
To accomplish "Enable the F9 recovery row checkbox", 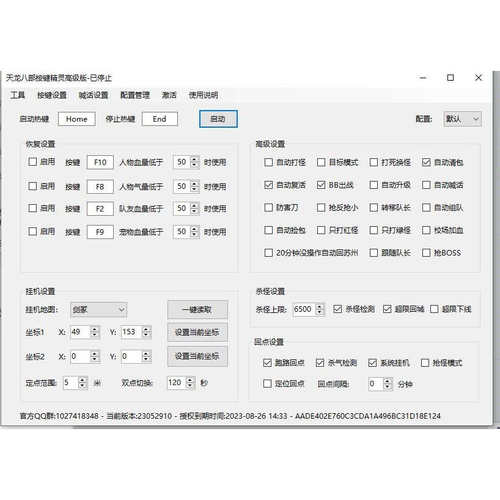I will tap(33, 231).
